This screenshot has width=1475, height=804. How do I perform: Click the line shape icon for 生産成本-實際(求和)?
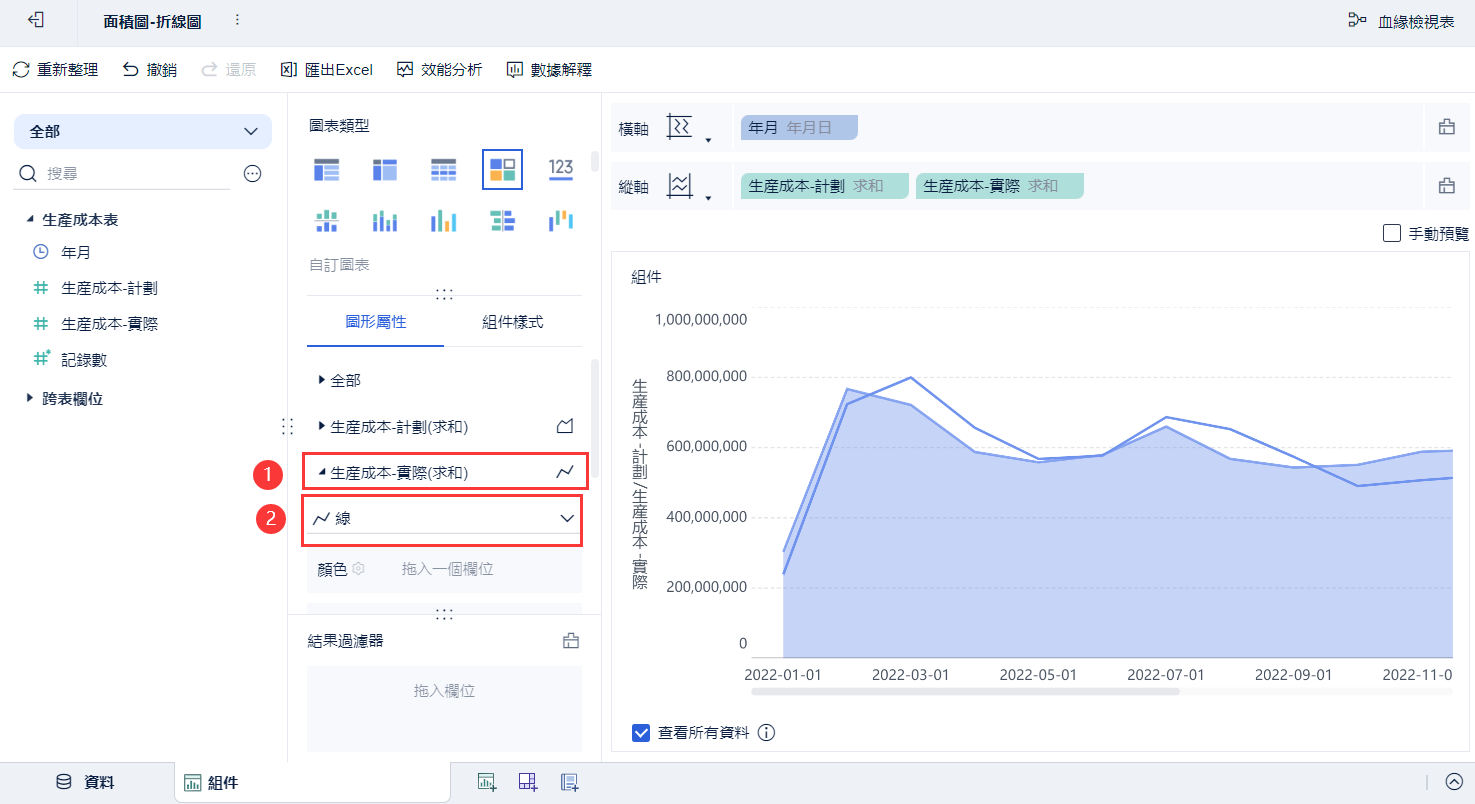565,471
